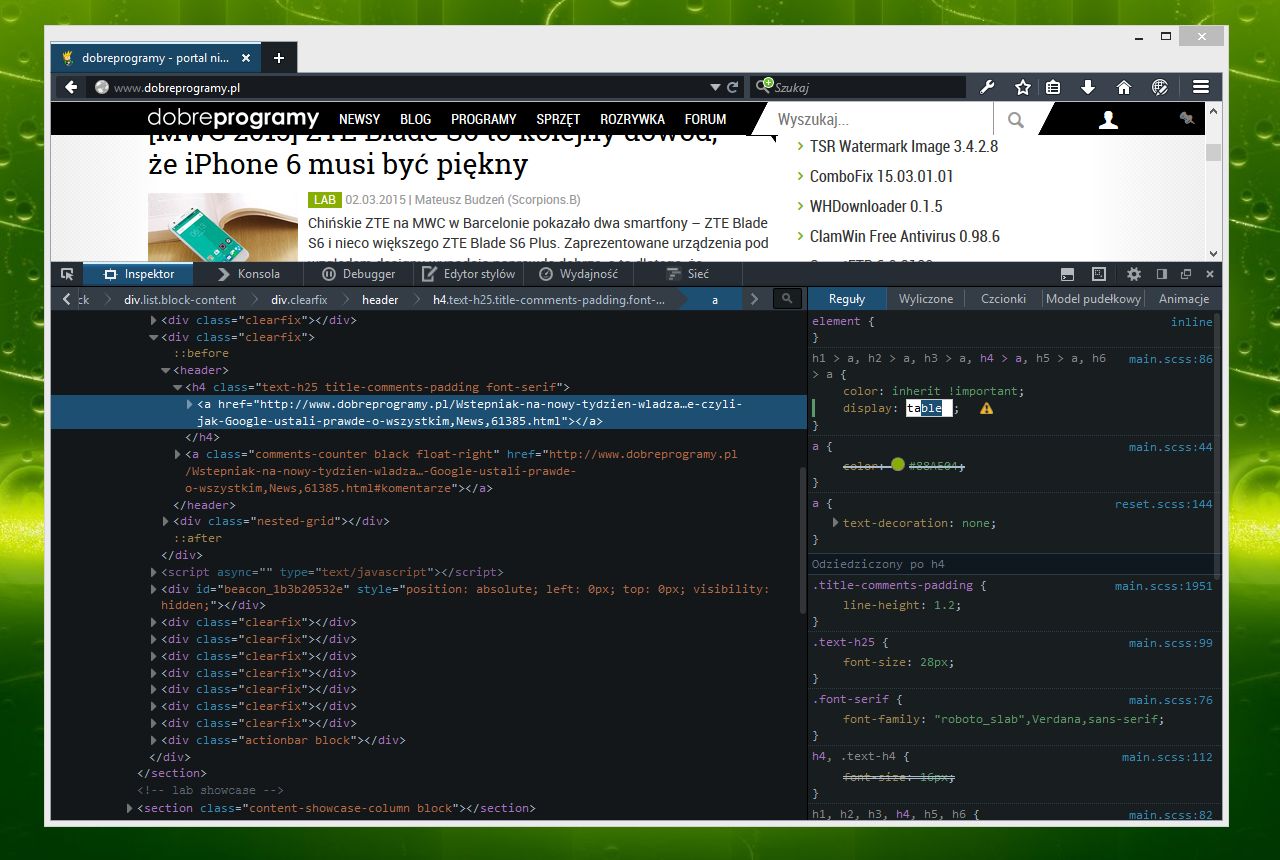Open TSR Watermark Image 3.4.2.8 link
Image resolution: width=1280 pixels, height=860 pixels.
[904, 146]
